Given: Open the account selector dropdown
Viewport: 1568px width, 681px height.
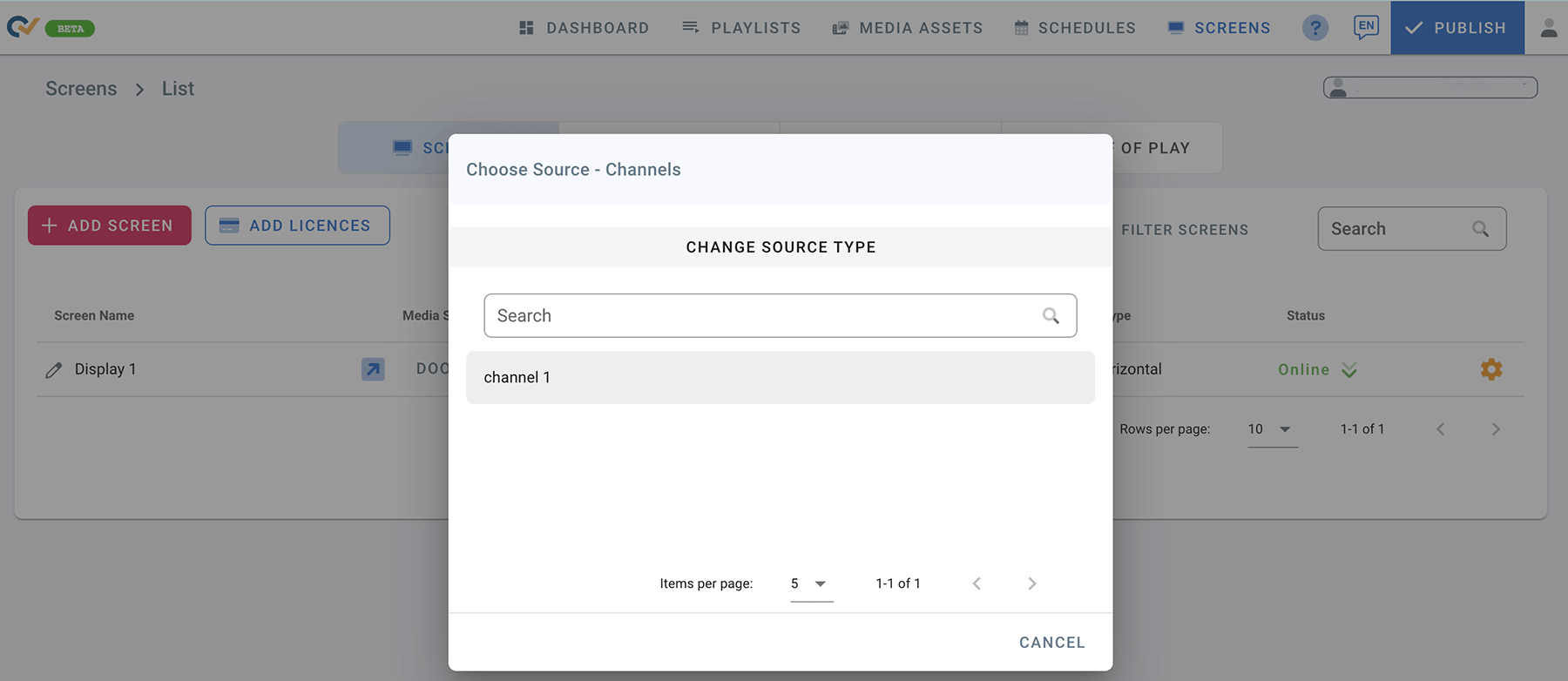Looking at the screenshot, I should coord(1429,88).
